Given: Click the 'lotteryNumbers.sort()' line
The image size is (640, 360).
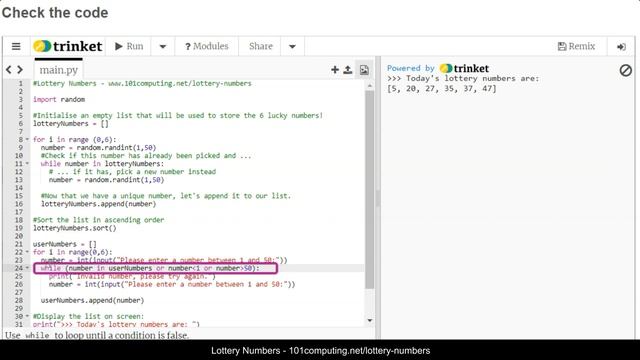Looking at the screenshot, I should click(75, 228).
